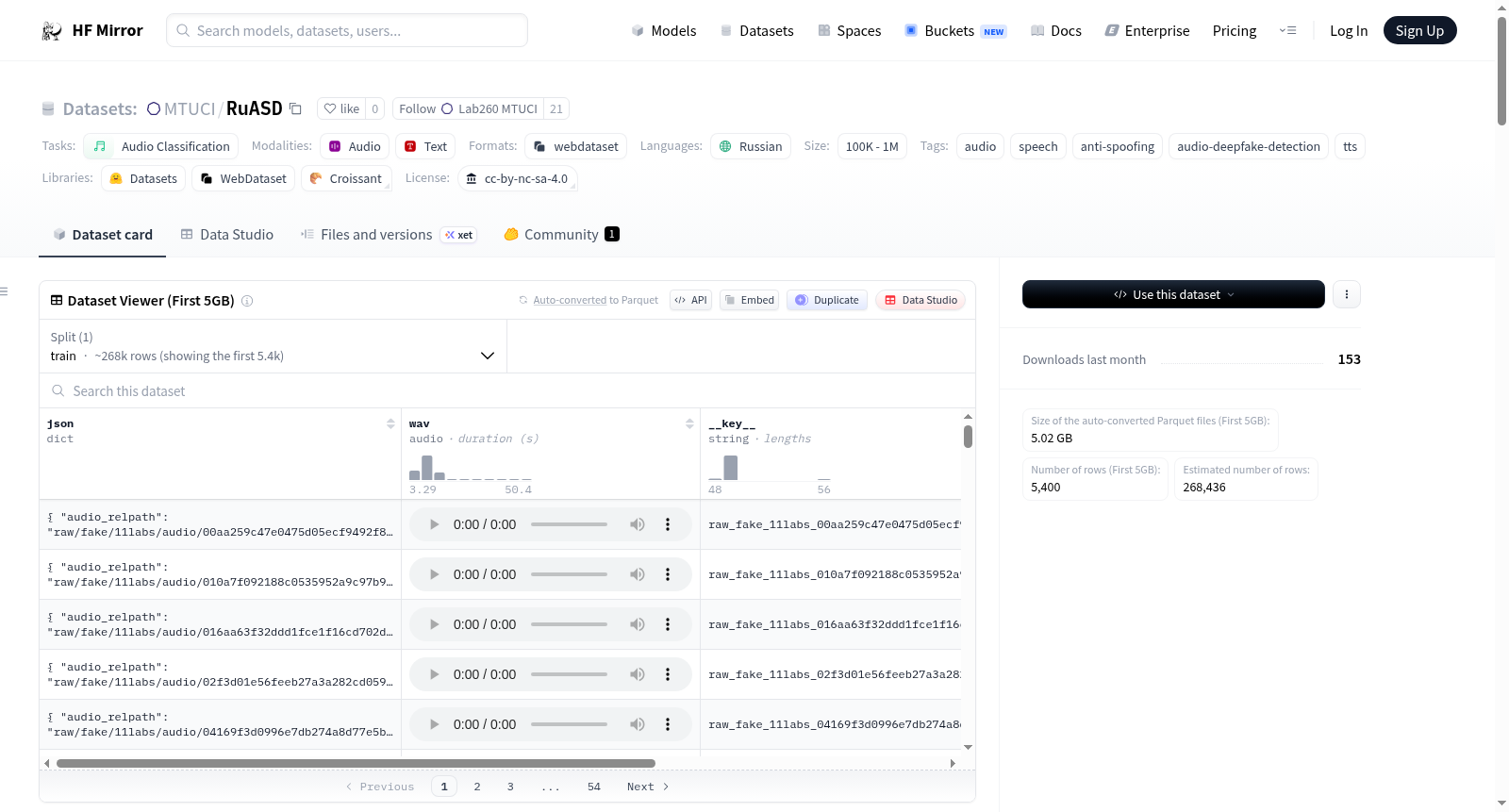Focus the Search this dataset field

pyautogui.click(x=507, y=390)
